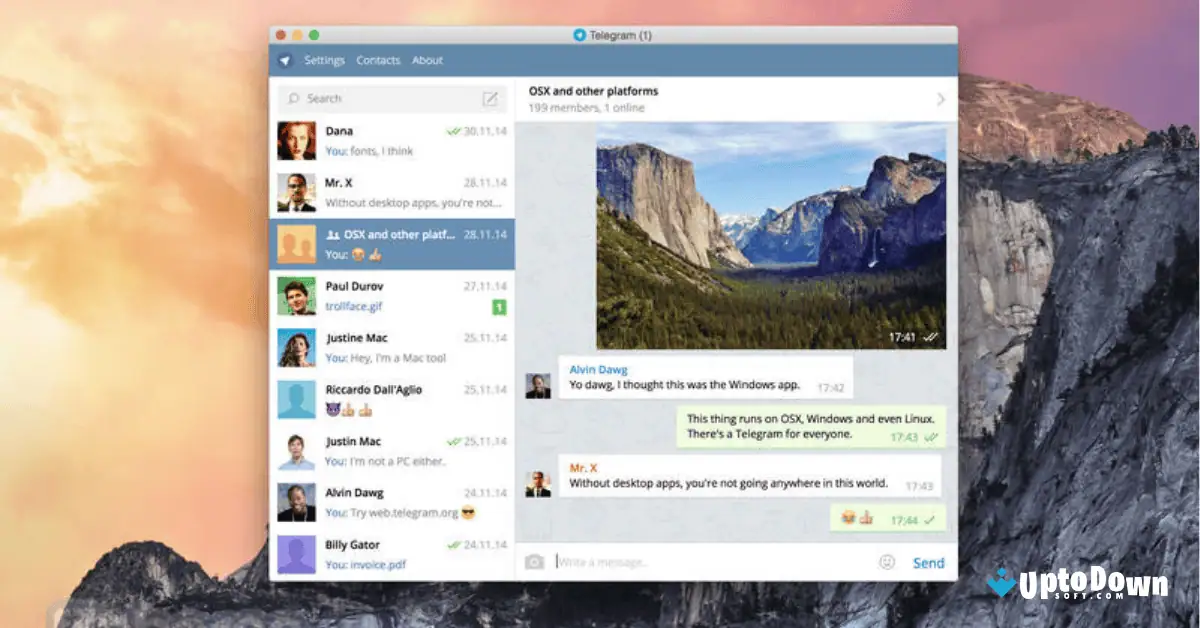
Task: Click Alvin Dawg's avatar next to his message
Action: click(537, 383)
